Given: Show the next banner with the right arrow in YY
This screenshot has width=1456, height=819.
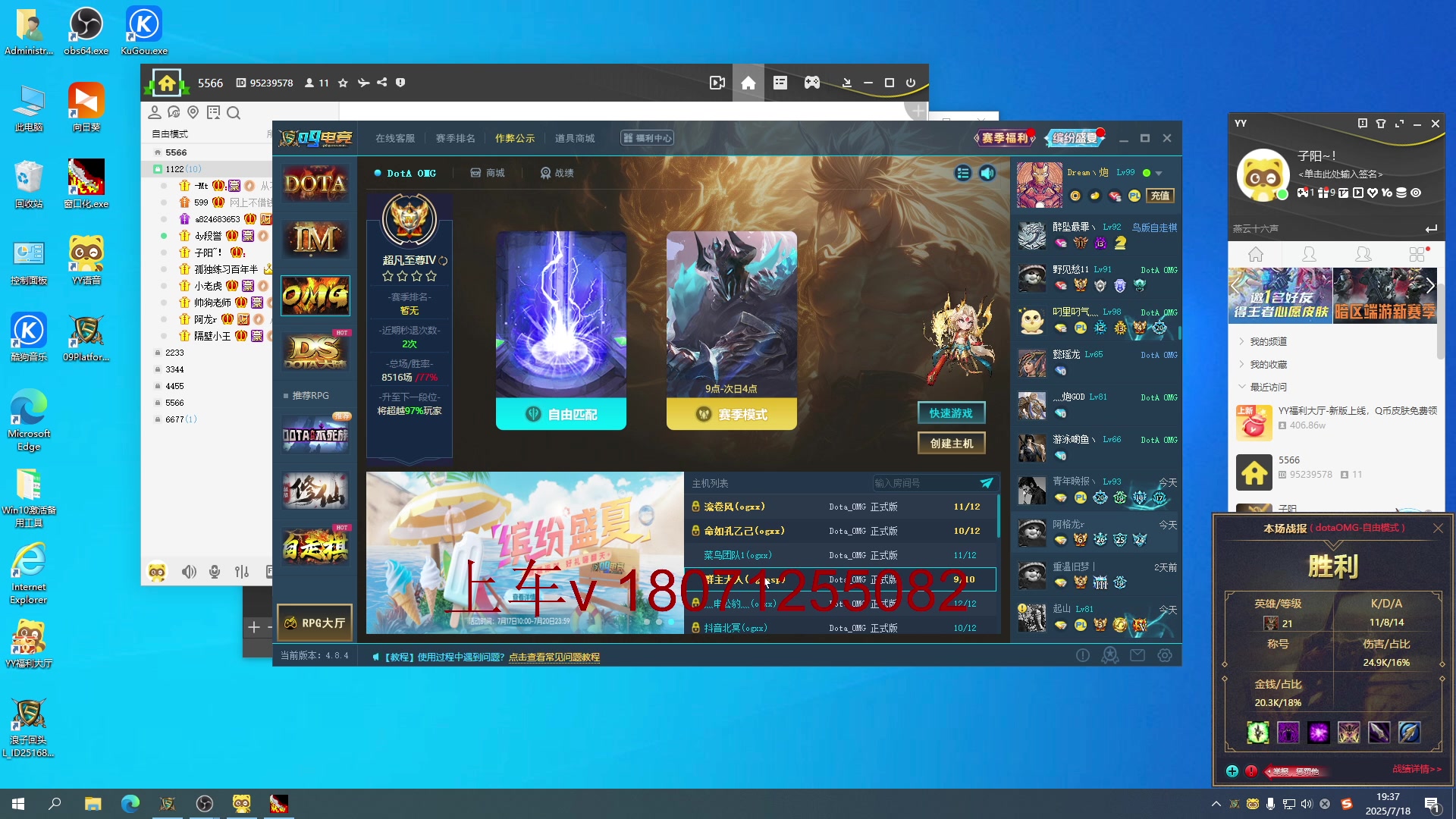Looking at the screenshot, I should point(1429,286).
